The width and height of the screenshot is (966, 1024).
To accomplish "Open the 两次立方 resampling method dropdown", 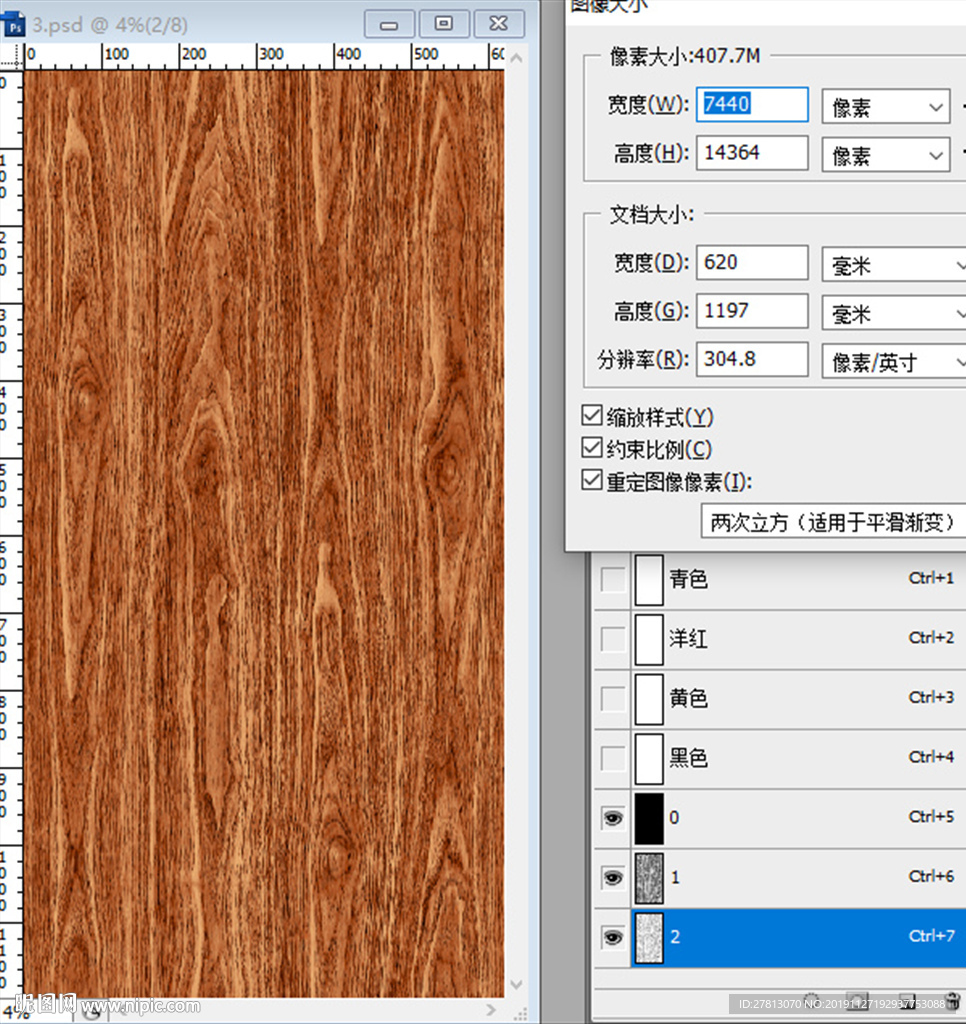I will (x=833, y=522).
